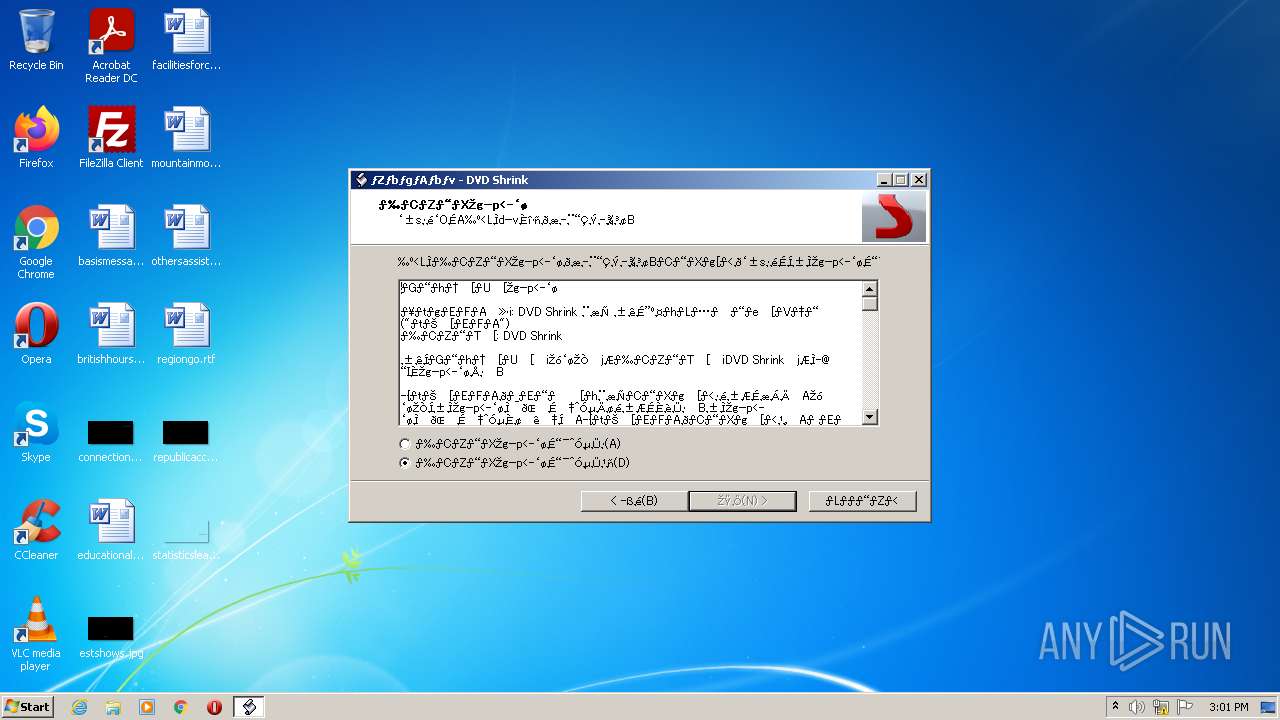Click the license text scrollbar thumb
The height and width of the screenshot is (720, 1280).
(870, 304)
